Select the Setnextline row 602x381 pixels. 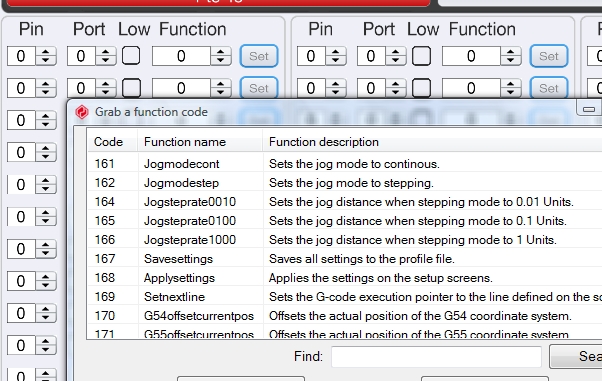tap(345, 297)
